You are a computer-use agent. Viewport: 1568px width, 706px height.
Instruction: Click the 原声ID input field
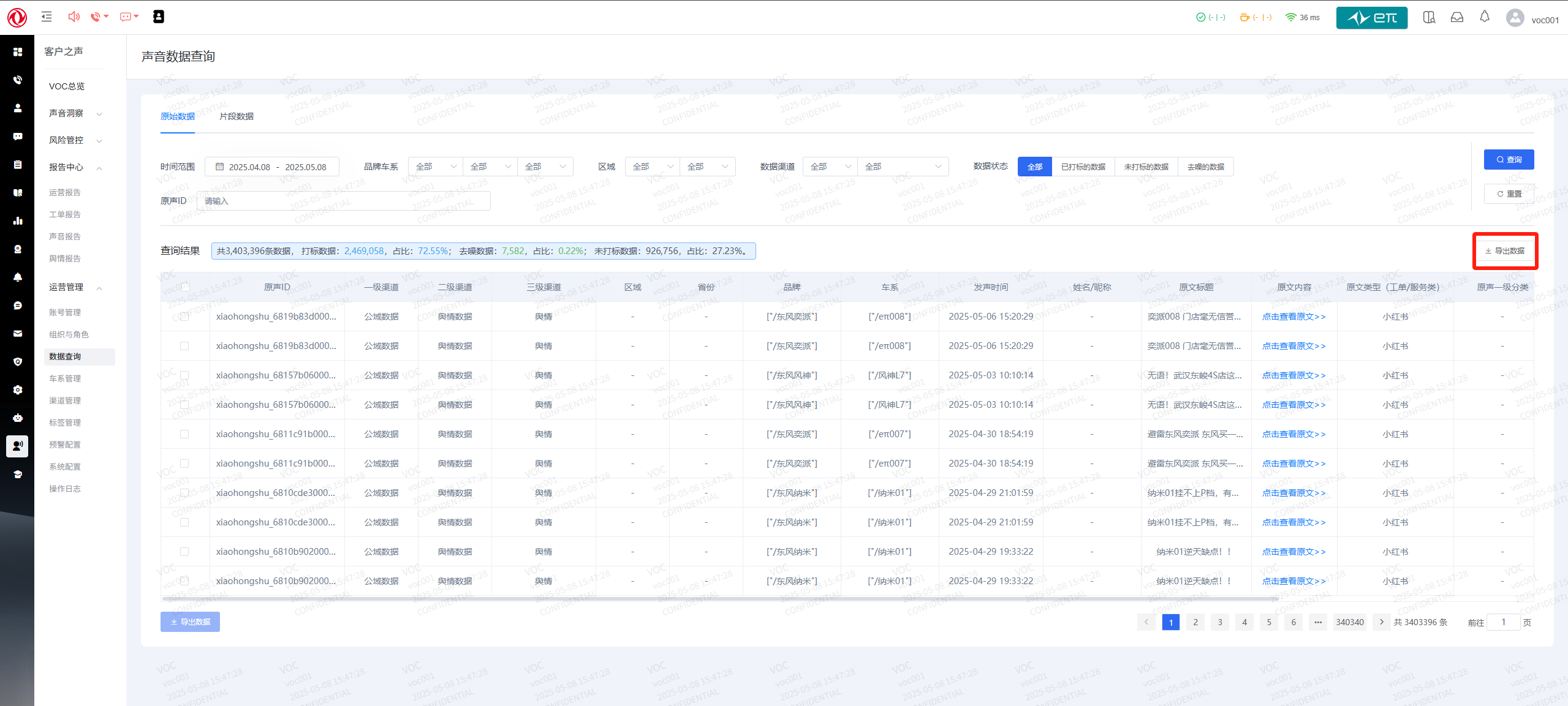pyautogui.click(x=343, y=201)
